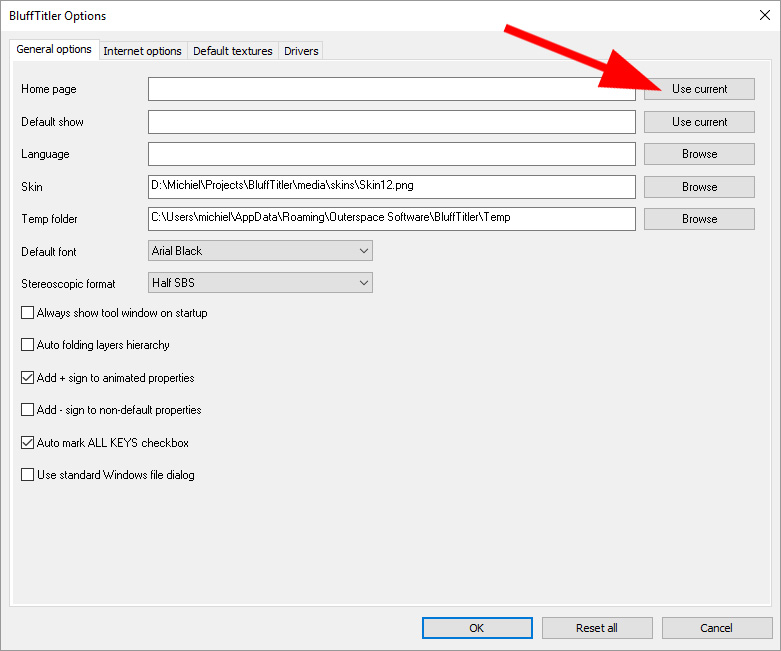Click the Default show text field

[391, 122]
